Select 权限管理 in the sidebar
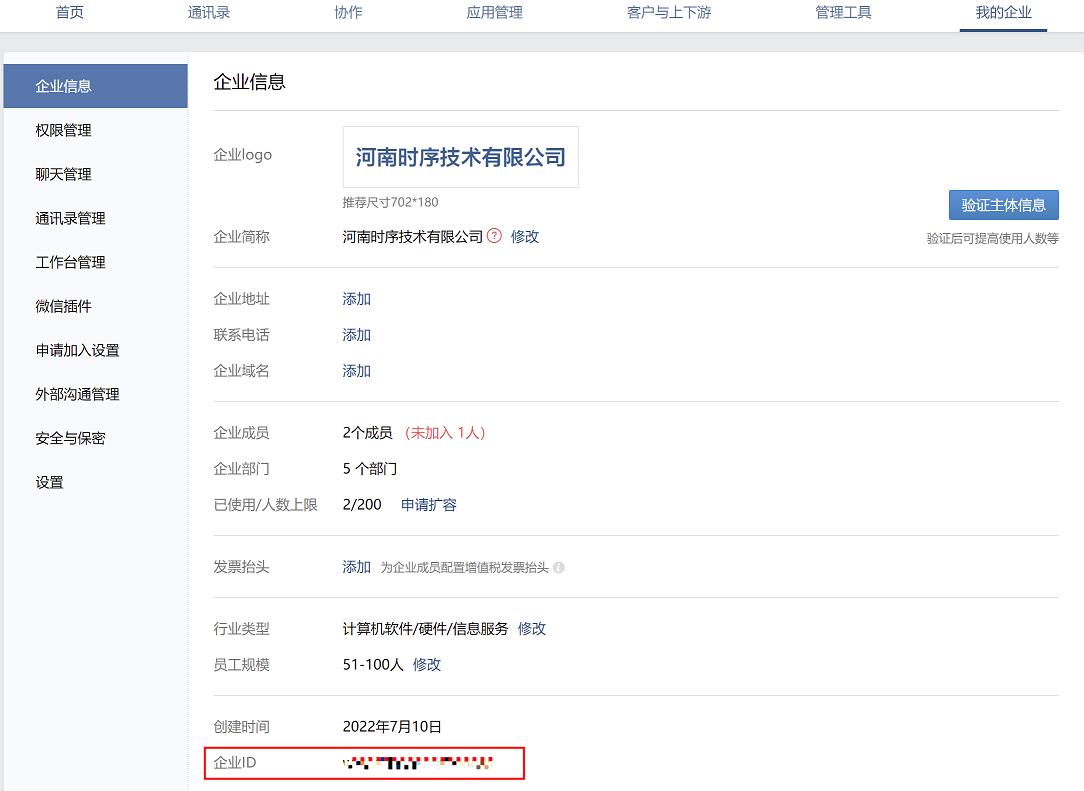The width and height of the screenshot is (1084, 791). click(x=63, y=130)
